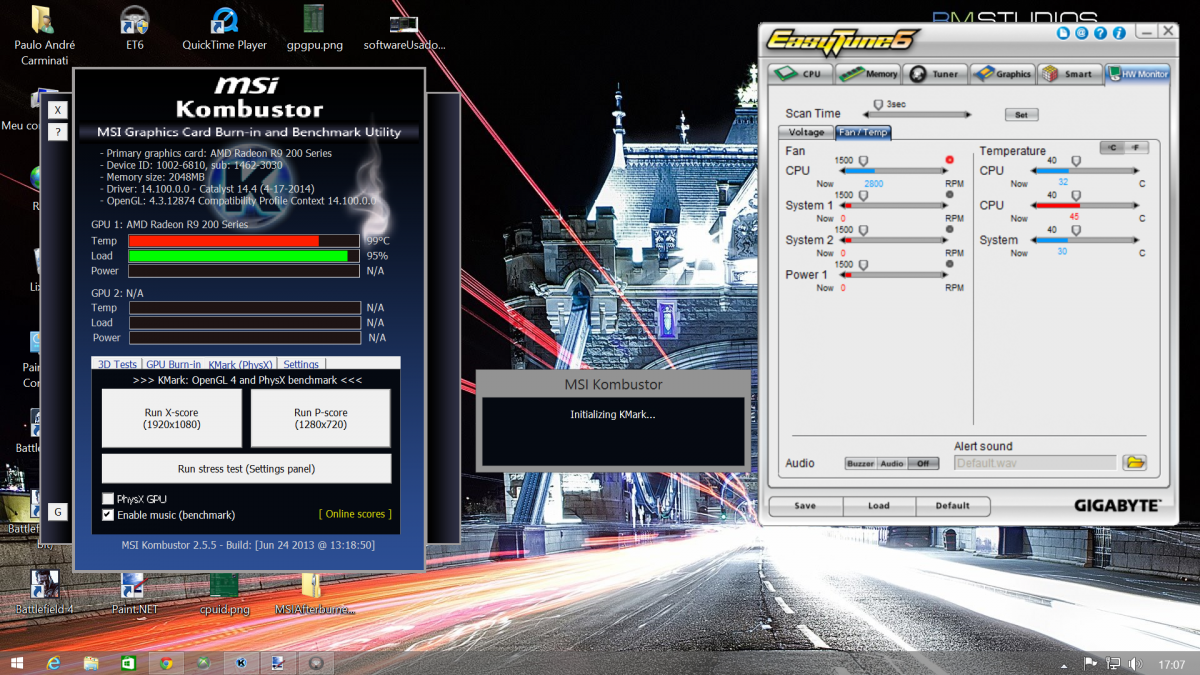The height and width of the screenshot is (675, 1200).
Task: Toggle the Power 1 fan alert indicator
Action: point(949,264)
